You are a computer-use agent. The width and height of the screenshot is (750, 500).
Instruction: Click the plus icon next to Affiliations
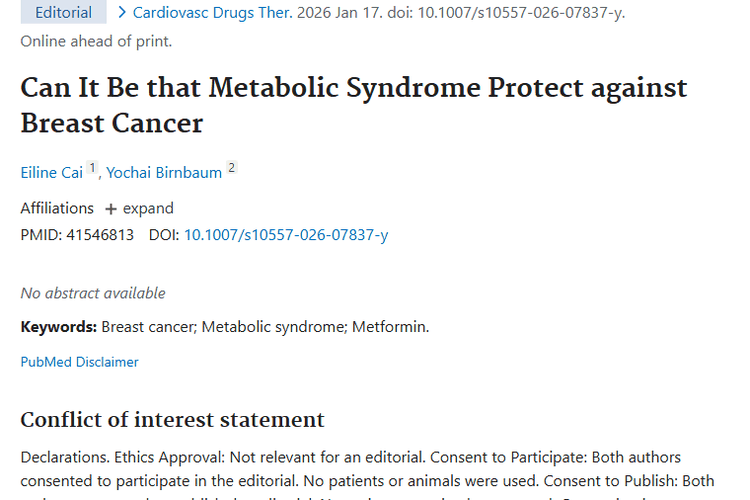click(x=110, y=209)
